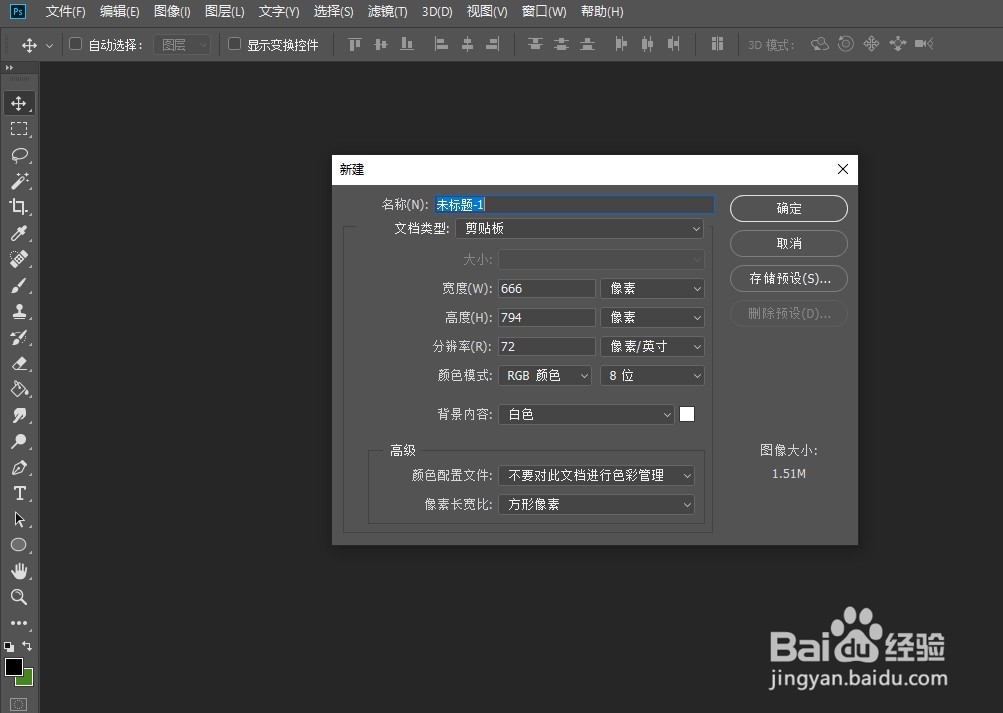This screenshot has width=1003, height=713.
Task: Click 存储预设(S)... button
Action: [788, 278]
